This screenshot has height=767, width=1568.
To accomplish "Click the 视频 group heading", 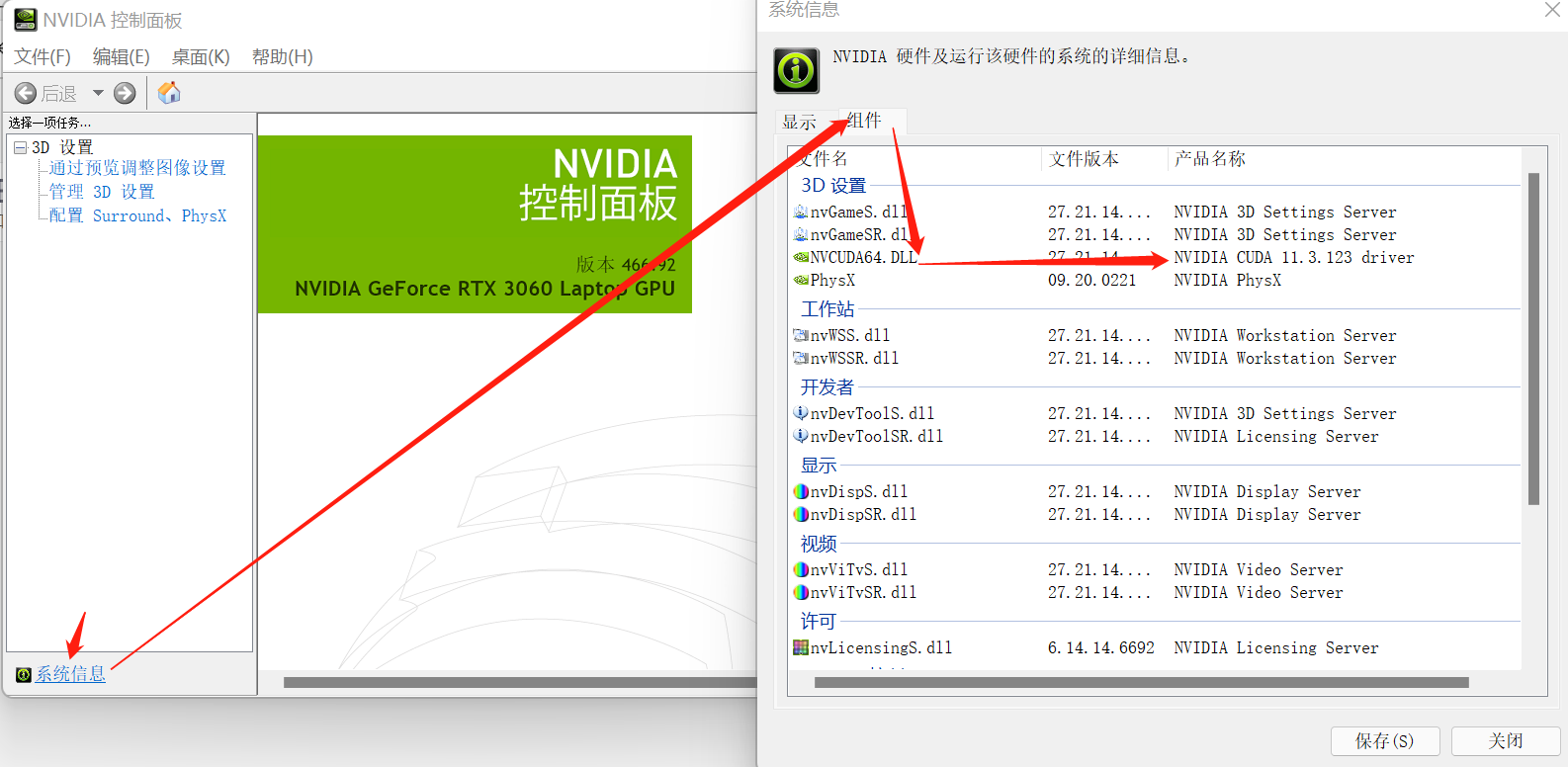I will pyautogui.click(x=819, y=544).
